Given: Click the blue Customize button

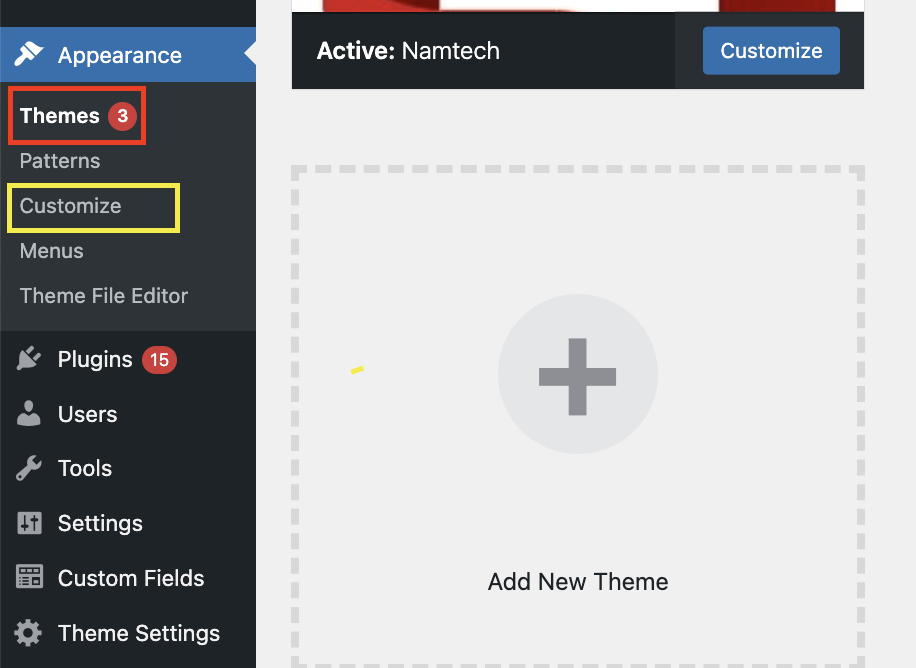Looking at the screenshot, I should 771,51.
